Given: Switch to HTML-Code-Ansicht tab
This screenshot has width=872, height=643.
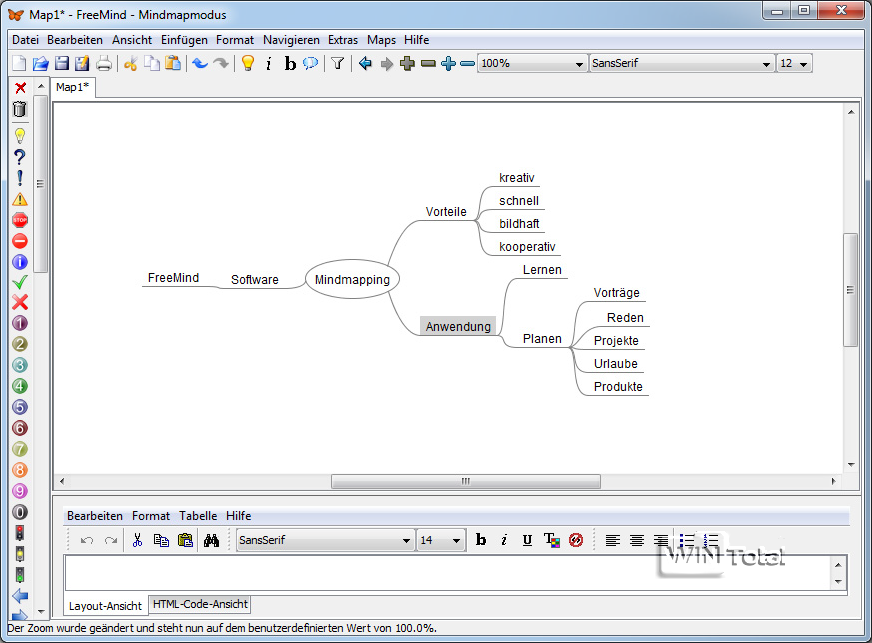Looking at the screenshot, I should [x=200, y=605].
